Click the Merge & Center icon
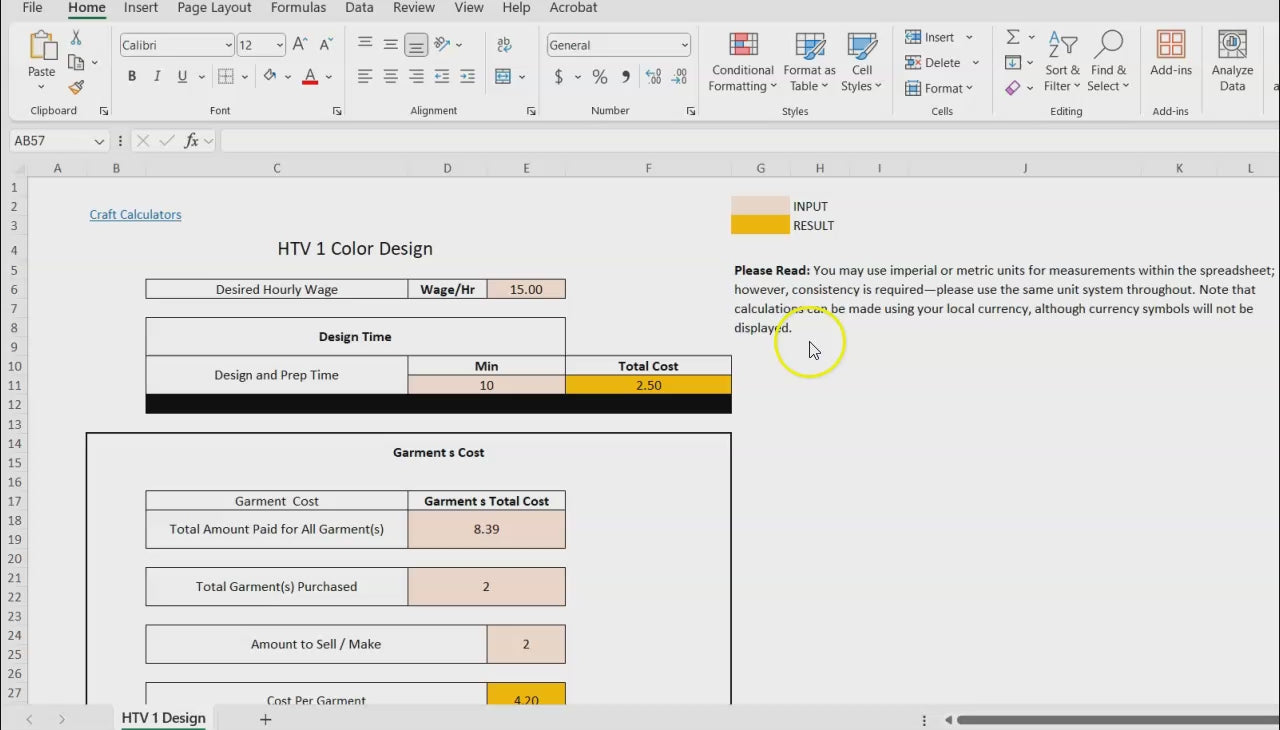This screenshot has width=1280, height=730. coord(503,77)
